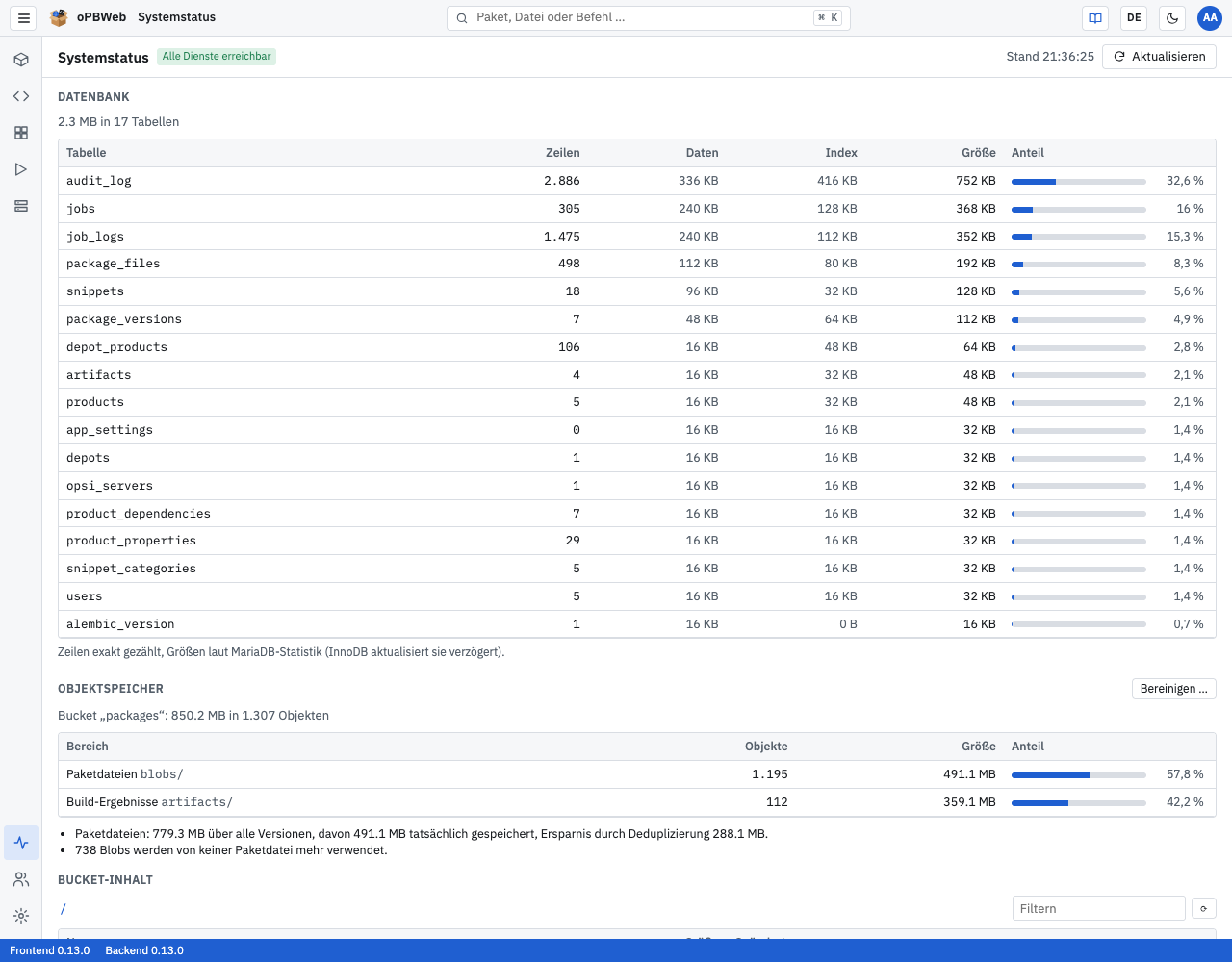Image resolution: width=1232 pixels, height=962 pixels.
Task: Focus the global search field
Action: [649, 17]
